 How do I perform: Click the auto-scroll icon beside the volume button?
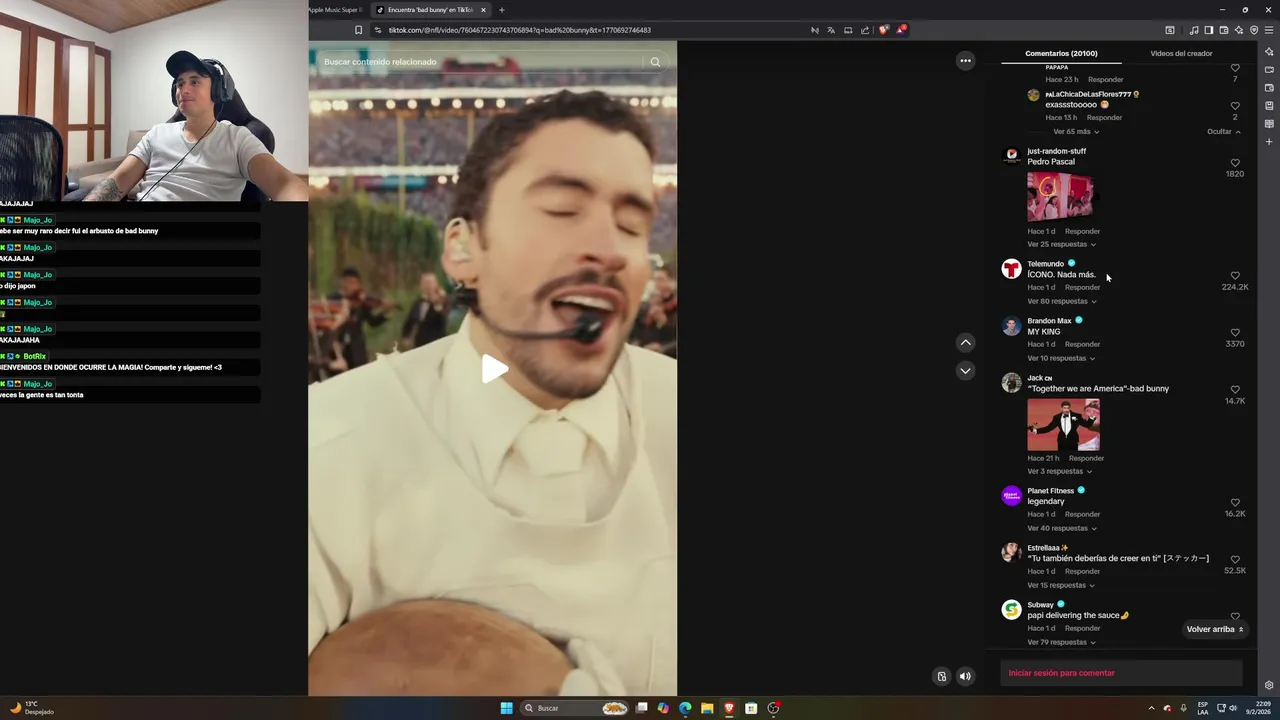[941, 676]
